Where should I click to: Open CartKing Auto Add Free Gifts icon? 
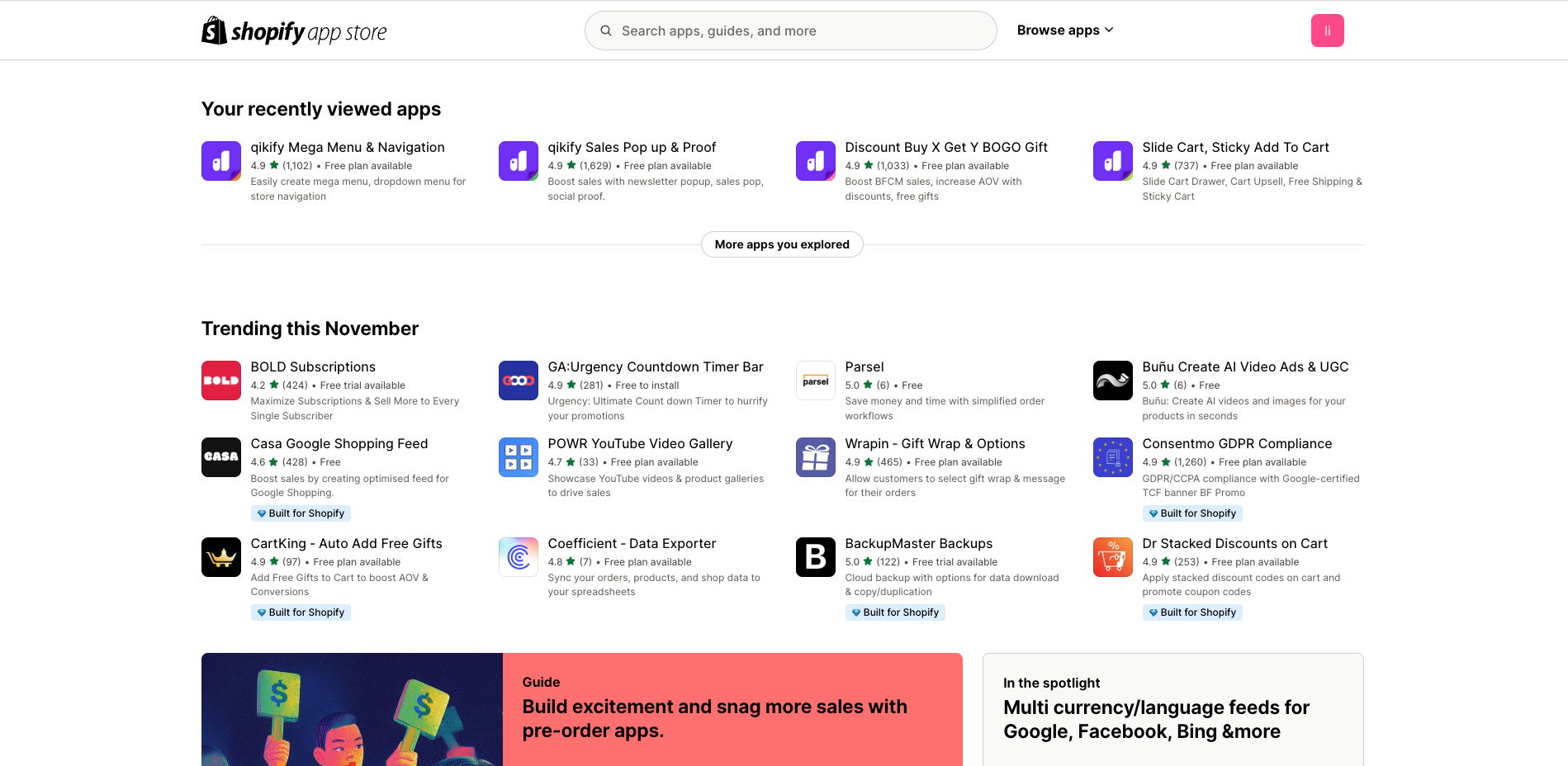[x=221, y=557]
